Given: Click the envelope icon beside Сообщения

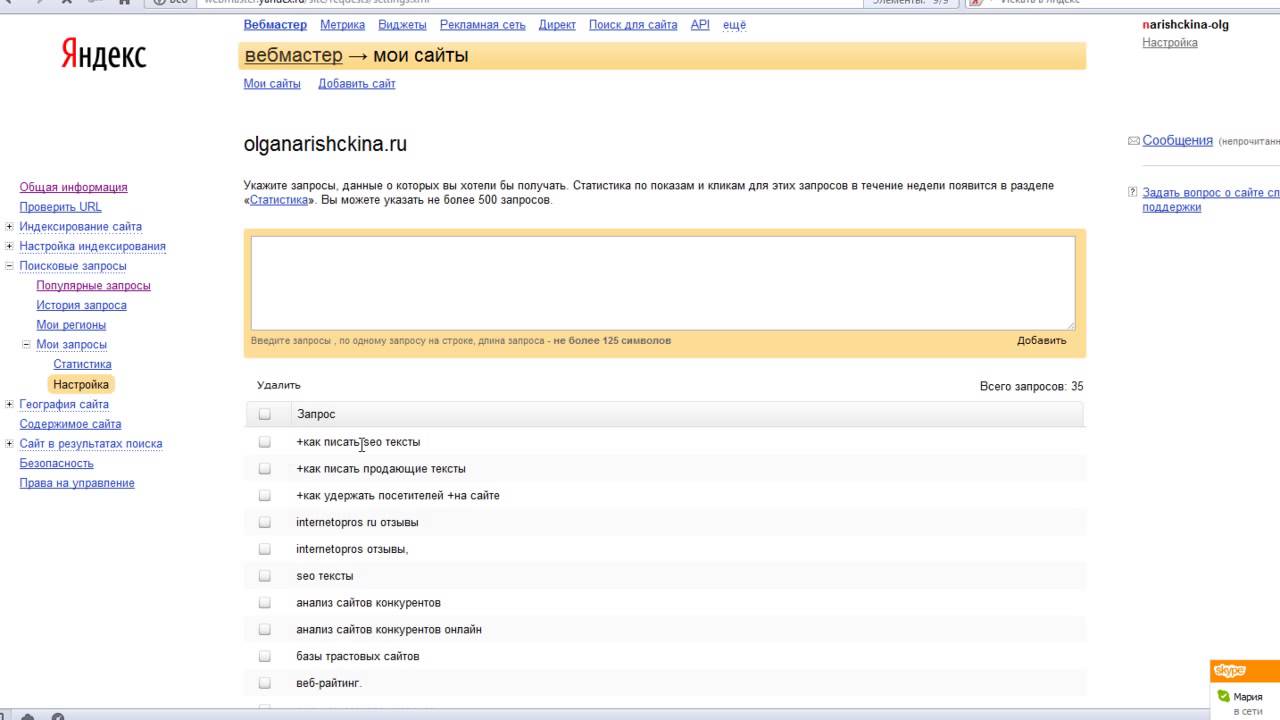Looking at the screenshot, I should pos(1133,141).
